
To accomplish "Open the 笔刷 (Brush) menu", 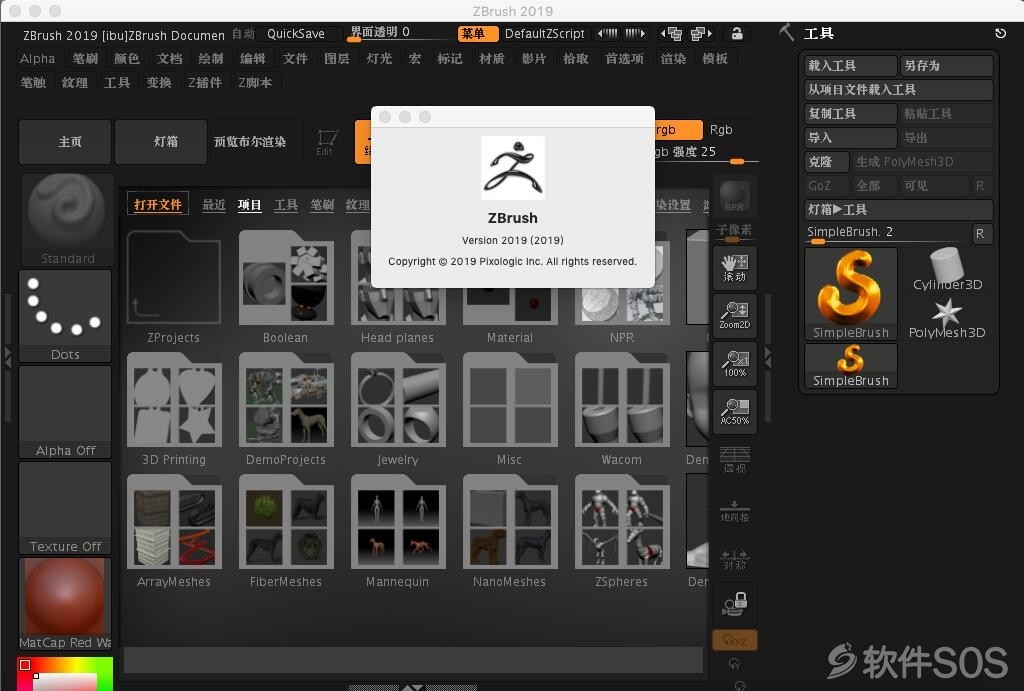I will click(x=85, y=59).
